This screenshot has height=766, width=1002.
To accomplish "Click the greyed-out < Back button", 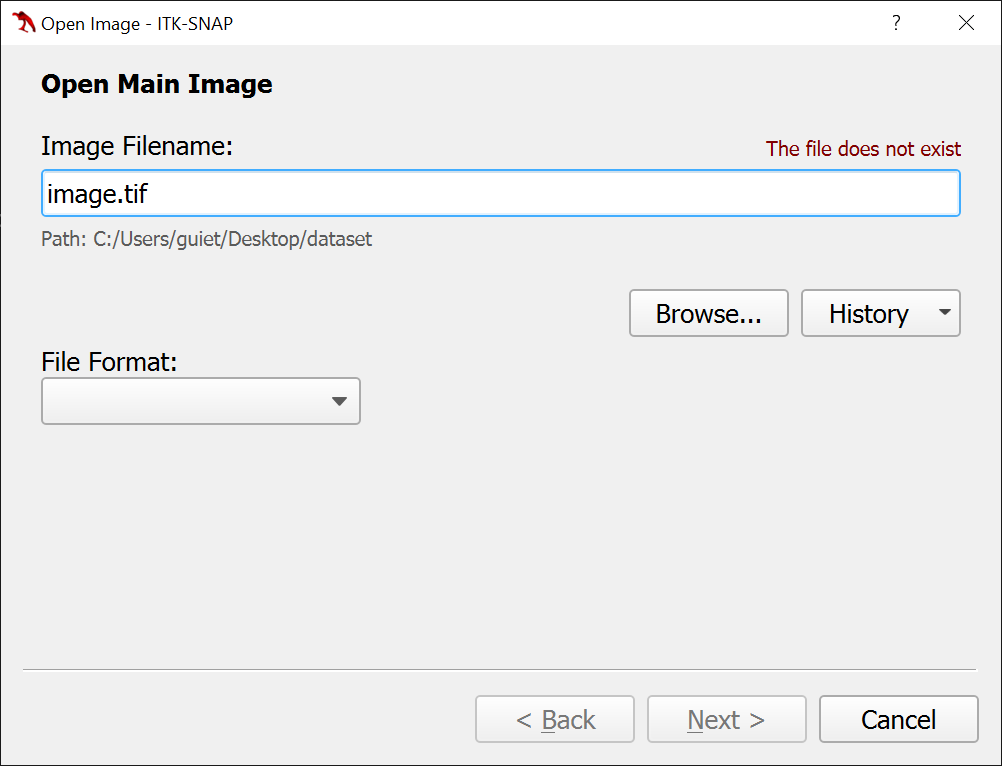I will click(555, 719).
